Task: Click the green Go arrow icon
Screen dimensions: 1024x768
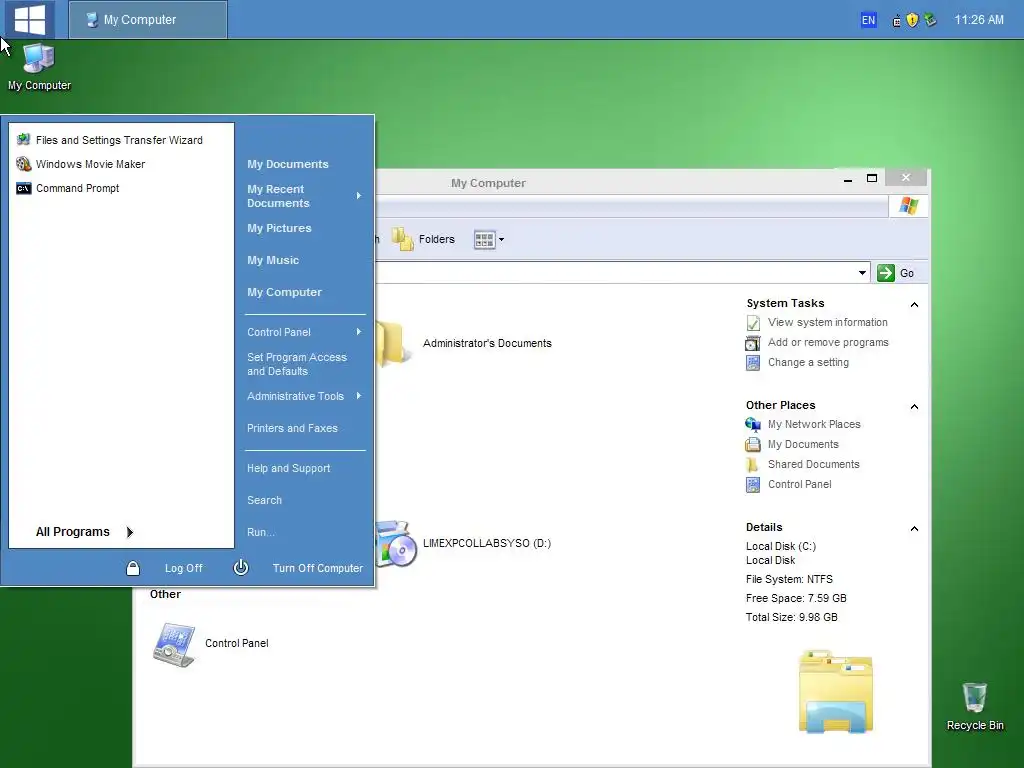Action: [x=886, y=273]
